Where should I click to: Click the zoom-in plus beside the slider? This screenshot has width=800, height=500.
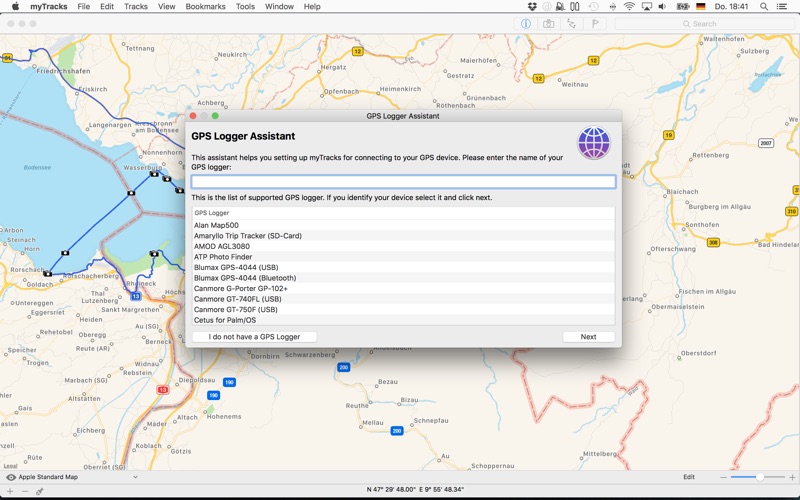pyautogui.click(x=792, y=477)
